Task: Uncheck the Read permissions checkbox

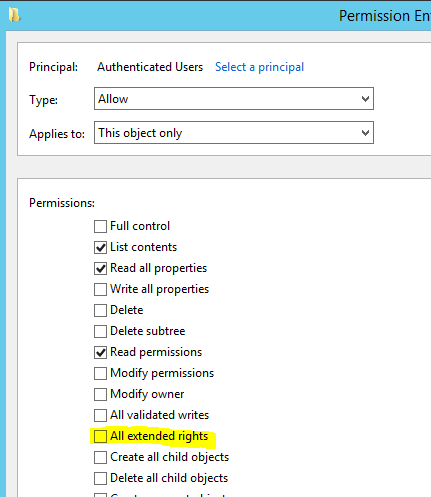Action: (100, 352)
